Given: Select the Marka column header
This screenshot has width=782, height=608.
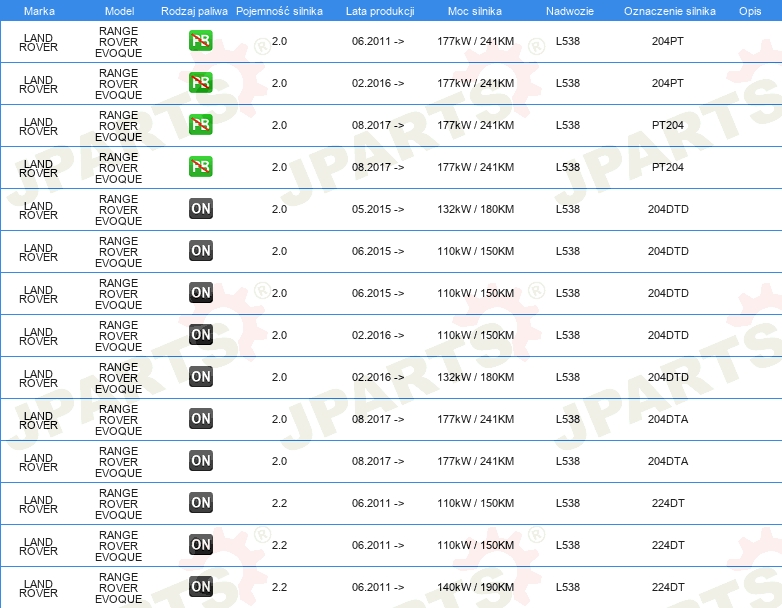Looking at the screenshot, I should pos(39,11).
